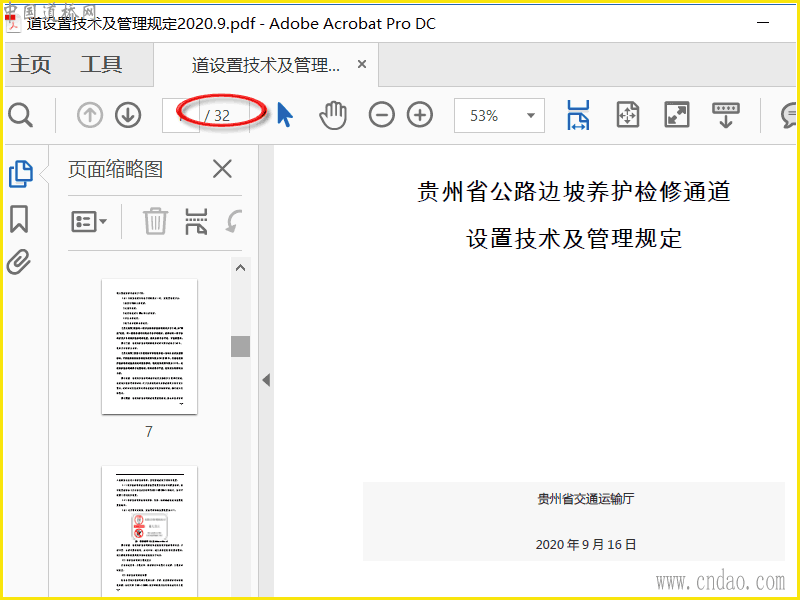The width and height of the screenshot is (800, 600).
Task: Go to previous page with up arrow
Action: click(90, 115)
